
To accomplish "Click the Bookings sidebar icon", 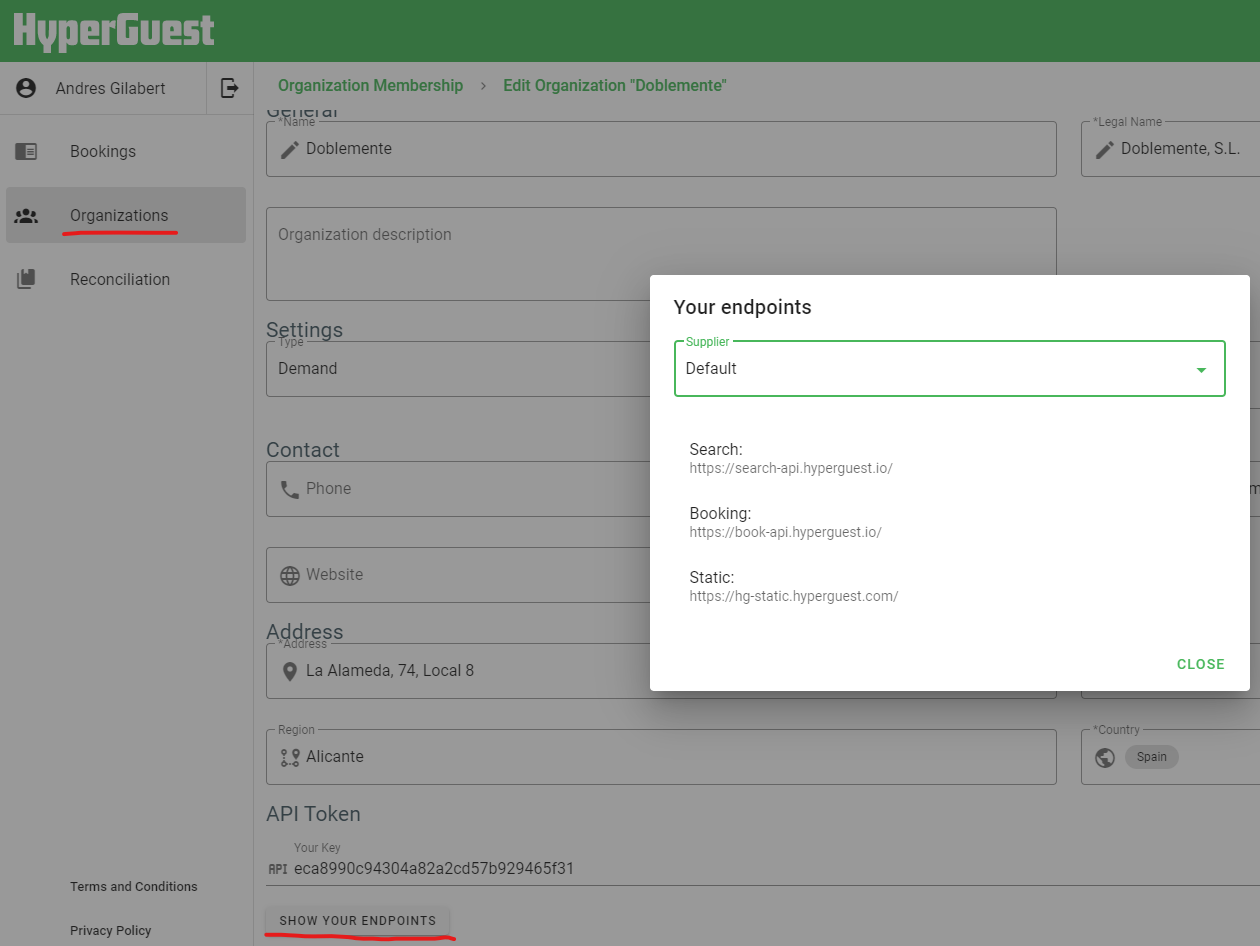I will click(x=27, y=152).
